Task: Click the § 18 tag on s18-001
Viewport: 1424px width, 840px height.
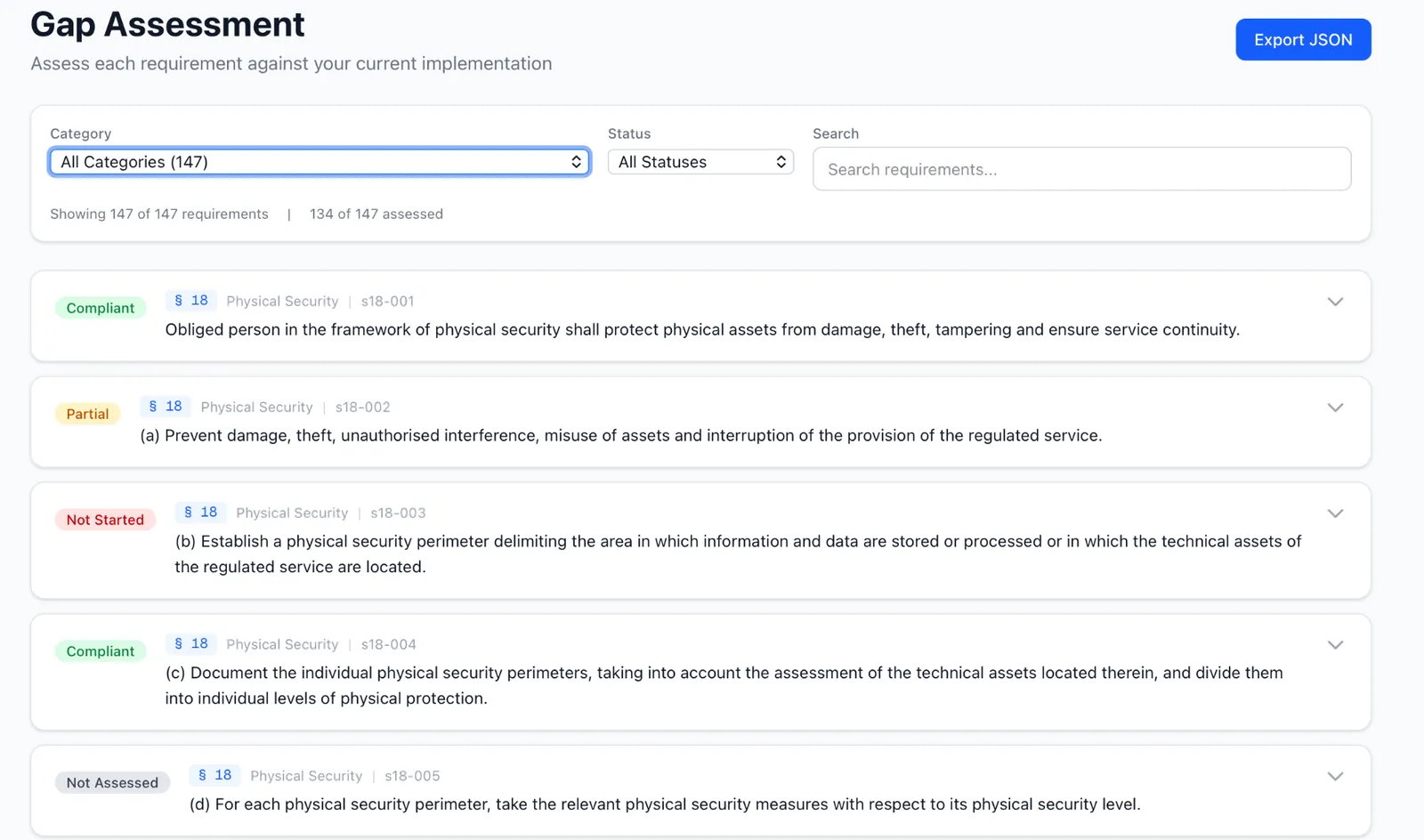Action: coord(191,301)
